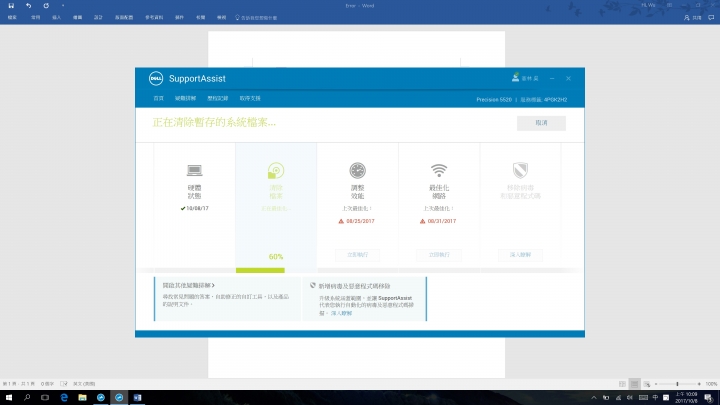The image size is (720, 405).
Task: Click the 100% zoom level in Word
Action: (x=711, y=384)
